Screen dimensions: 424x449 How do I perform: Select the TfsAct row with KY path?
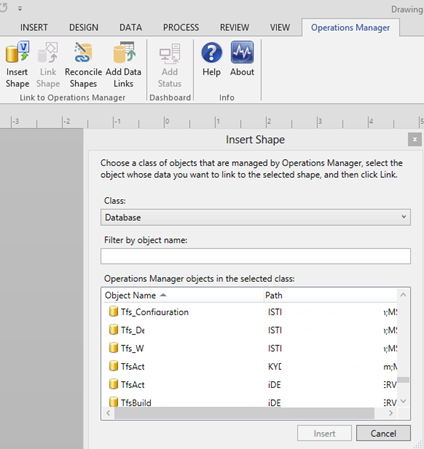[250, 366]
